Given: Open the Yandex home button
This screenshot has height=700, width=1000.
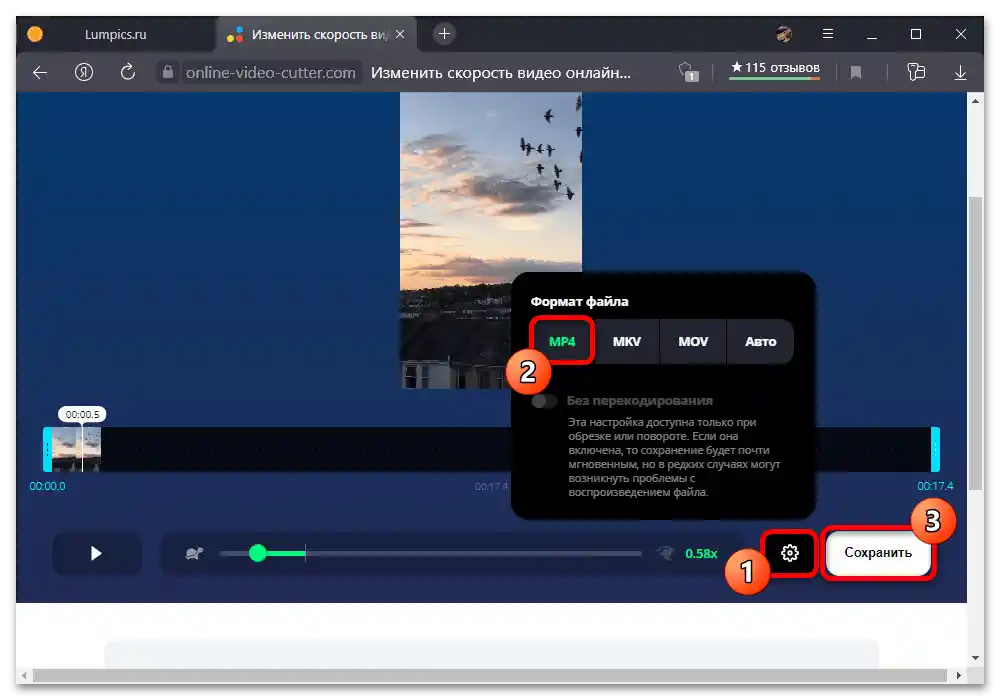Looking at the screenshot, I should coord(84,73).
